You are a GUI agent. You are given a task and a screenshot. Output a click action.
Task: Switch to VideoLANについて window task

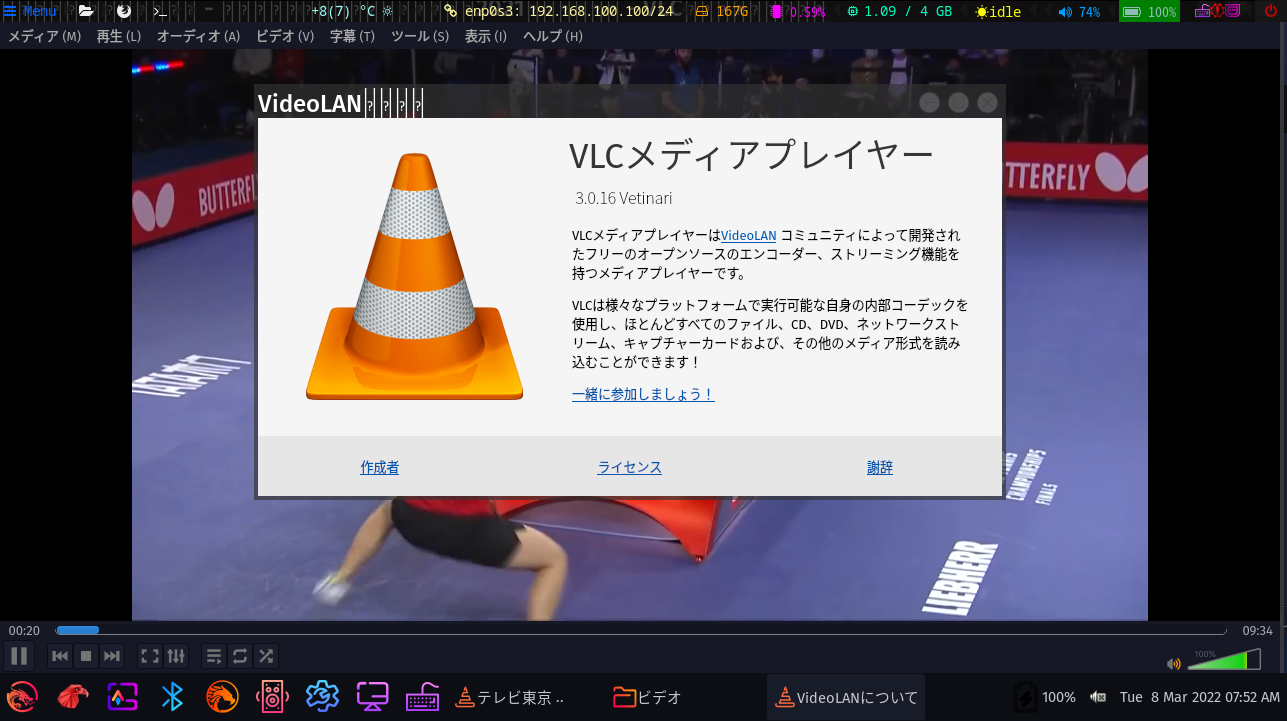(845, 697)
